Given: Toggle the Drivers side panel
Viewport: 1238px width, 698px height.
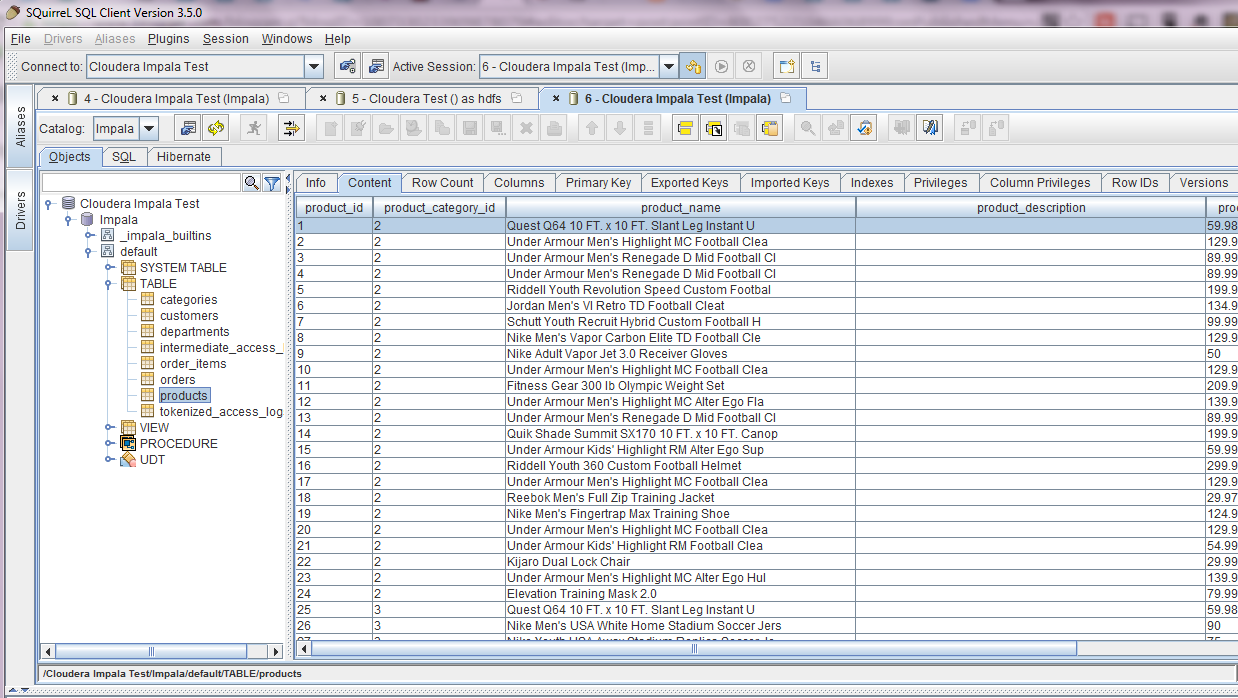Looking at the screenshot, I should (x=19, y=211).
